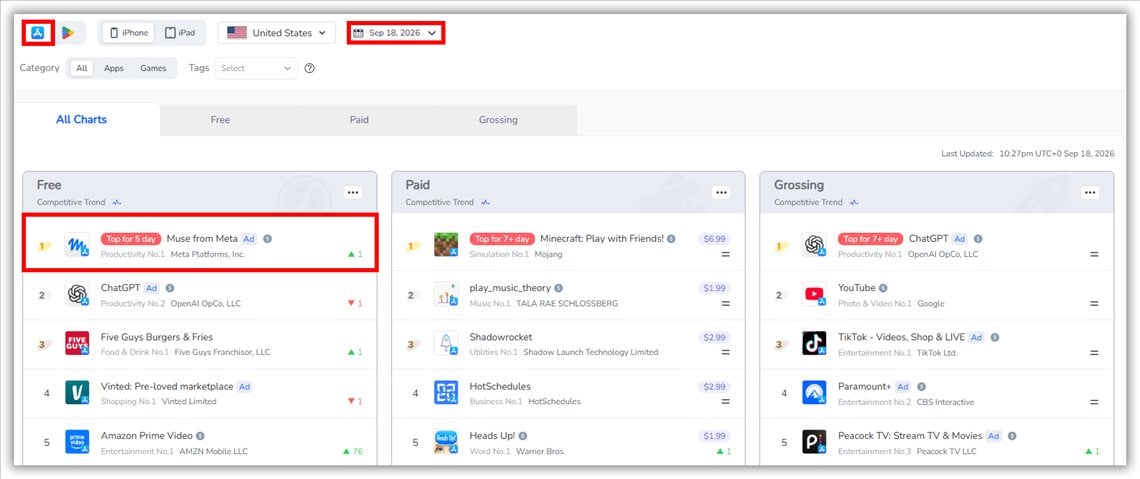Select the All category filter
The image size is (1140, 479).
[x=81, y=68]
